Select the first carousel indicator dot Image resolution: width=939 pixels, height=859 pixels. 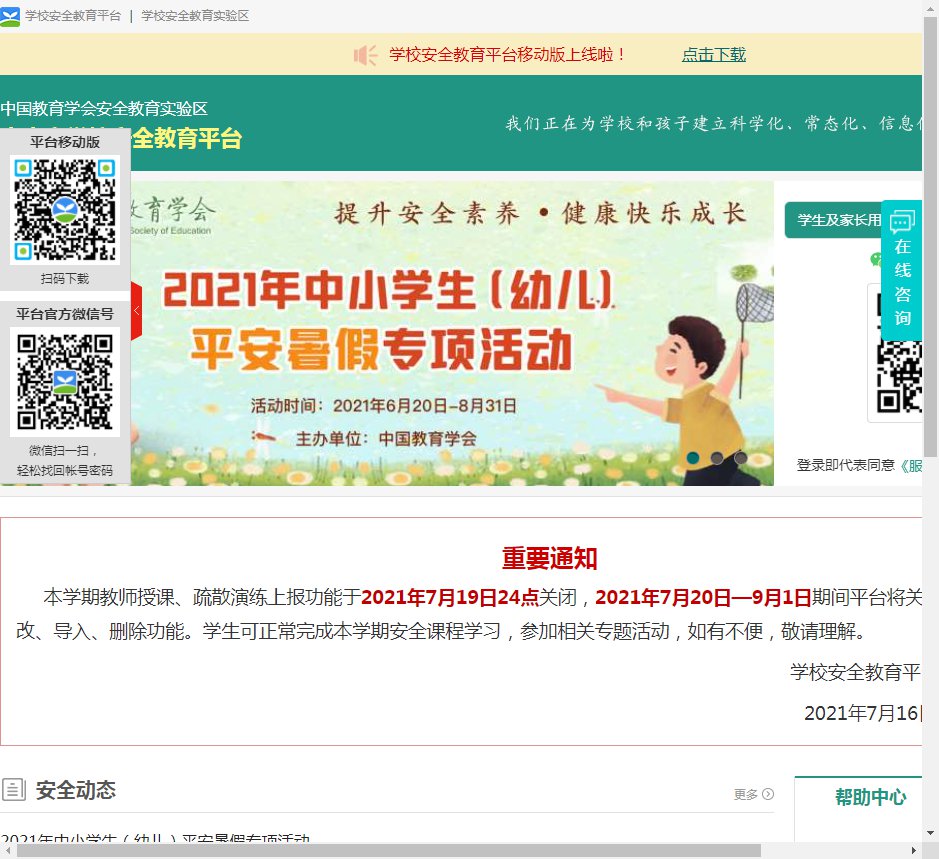pos(693,458)
